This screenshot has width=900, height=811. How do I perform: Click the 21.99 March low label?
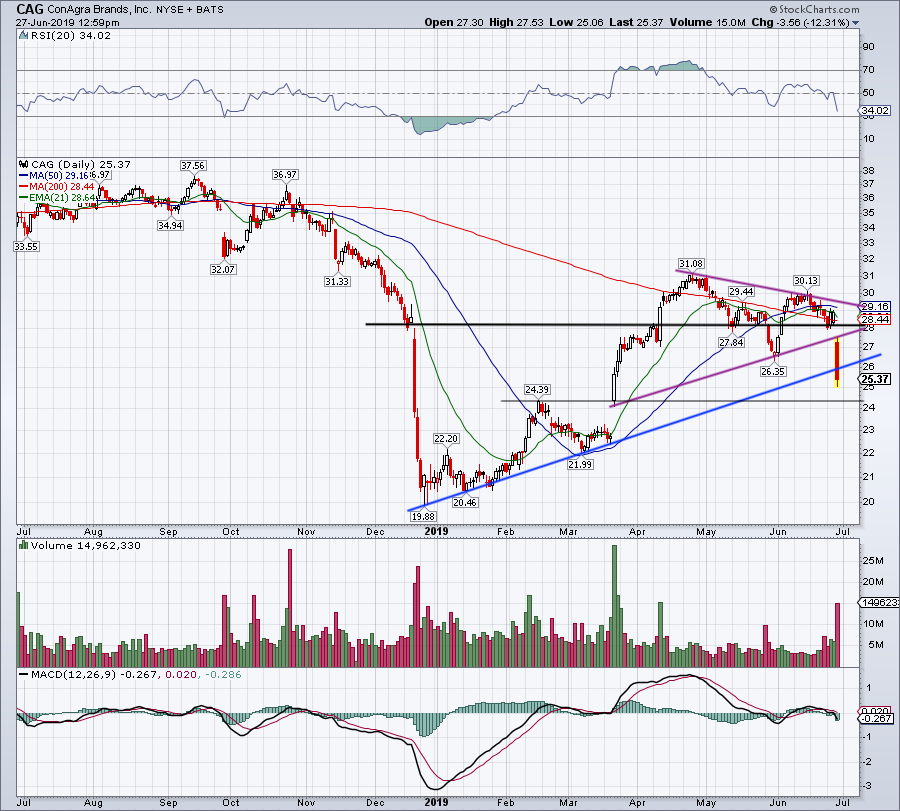580,464
